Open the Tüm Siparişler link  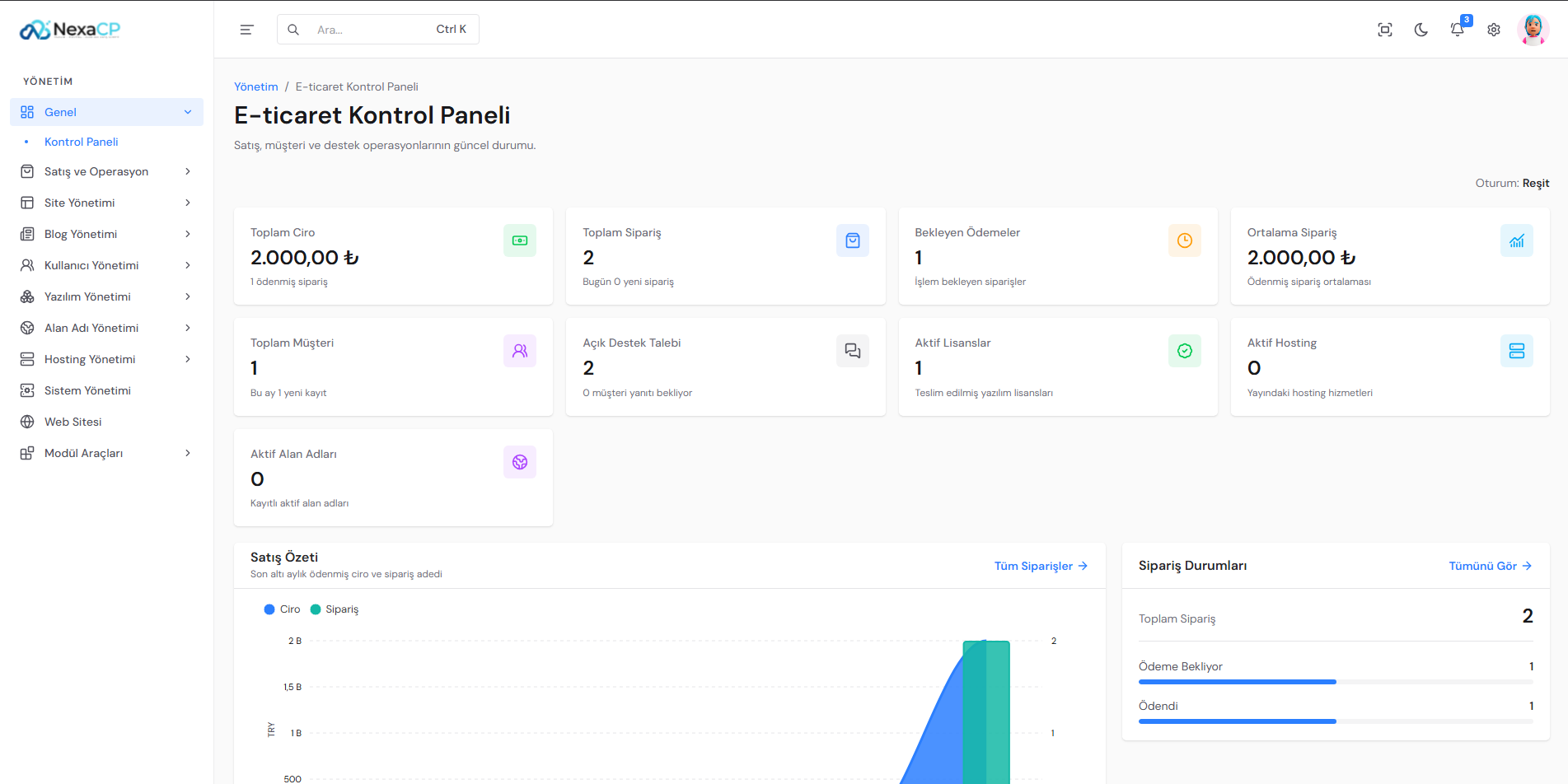coord(1041,566)
